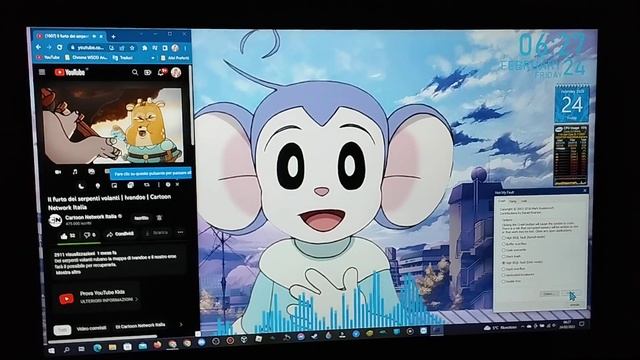The image size is (640, 360).
Task: Open the YouTube bookmark in bookmarks bar
Action: point(48,58)
